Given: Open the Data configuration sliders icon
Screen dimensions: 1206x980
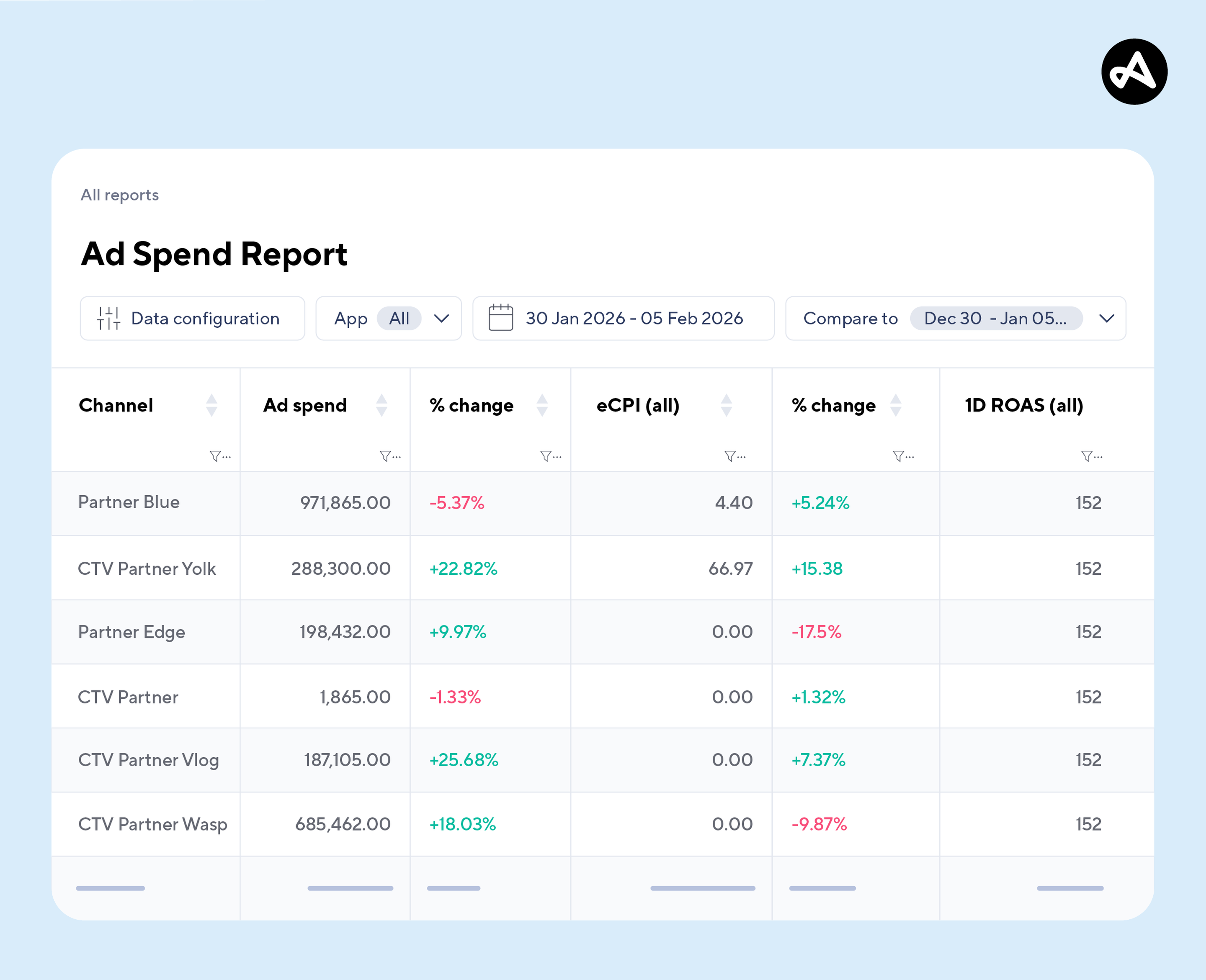Looking at the screenshot, I should coord(108,319).
